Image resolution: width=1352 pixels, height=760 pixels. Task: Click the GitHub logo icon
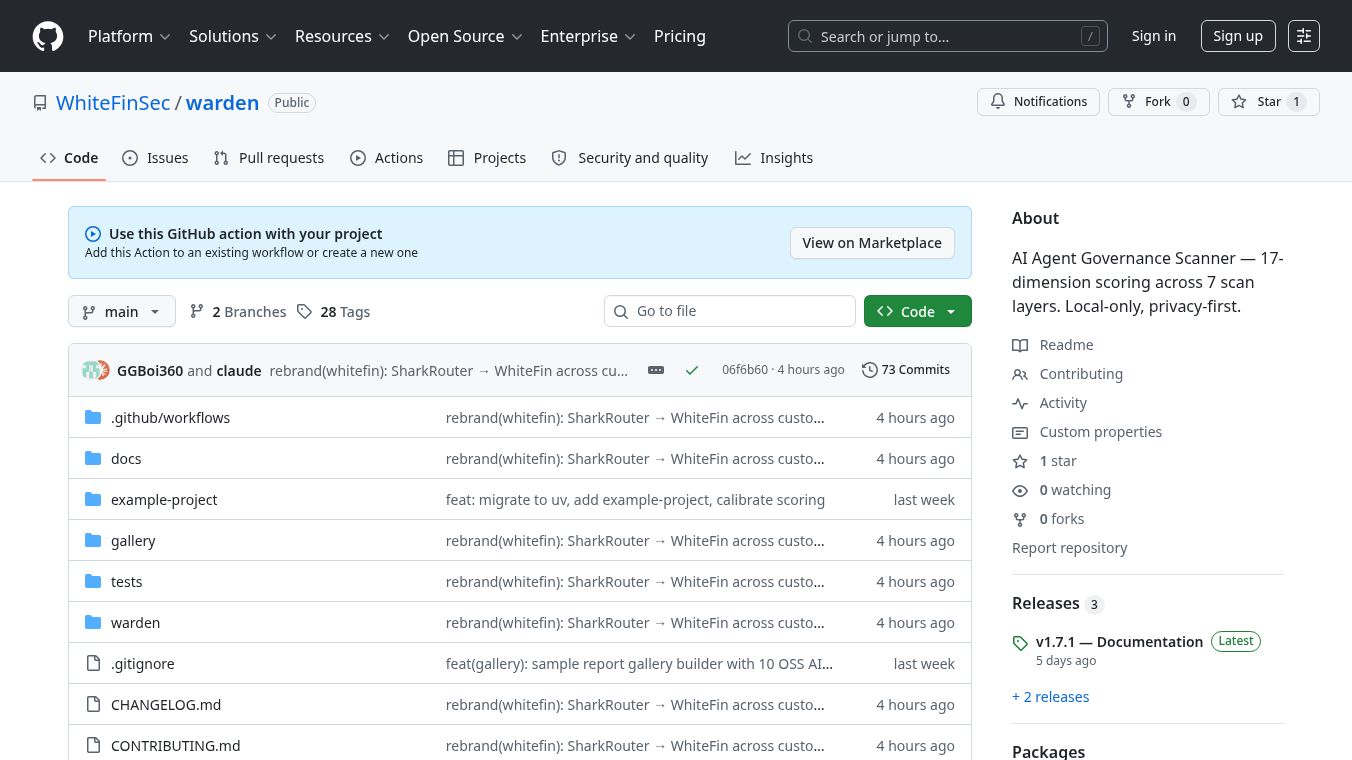48,37
